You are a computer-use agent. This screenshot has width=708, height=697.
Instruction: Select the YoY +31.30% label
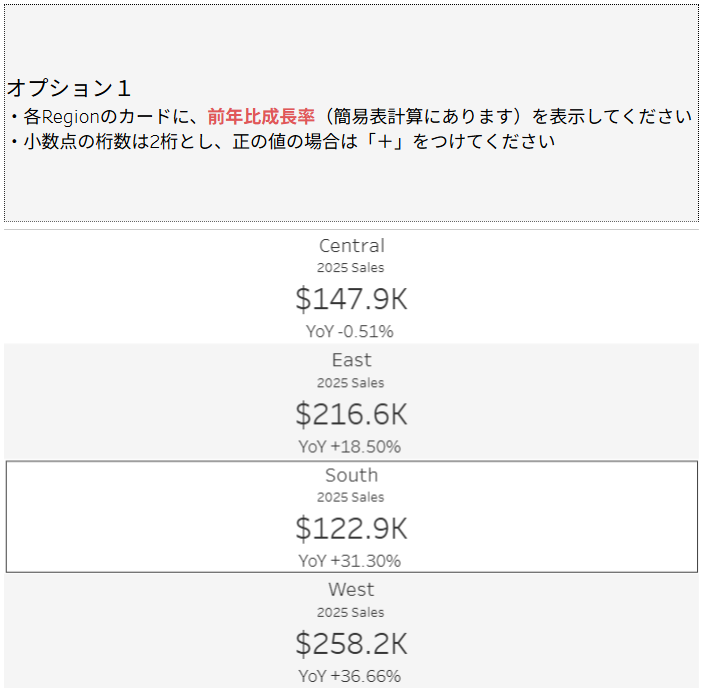[350, 561]
